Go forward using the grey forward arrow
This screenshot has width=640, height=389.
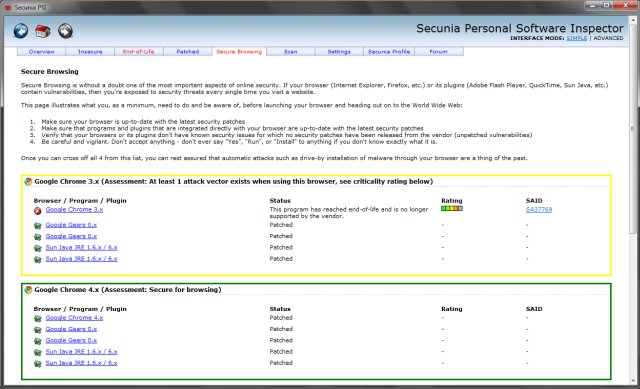tap(65, 31)
